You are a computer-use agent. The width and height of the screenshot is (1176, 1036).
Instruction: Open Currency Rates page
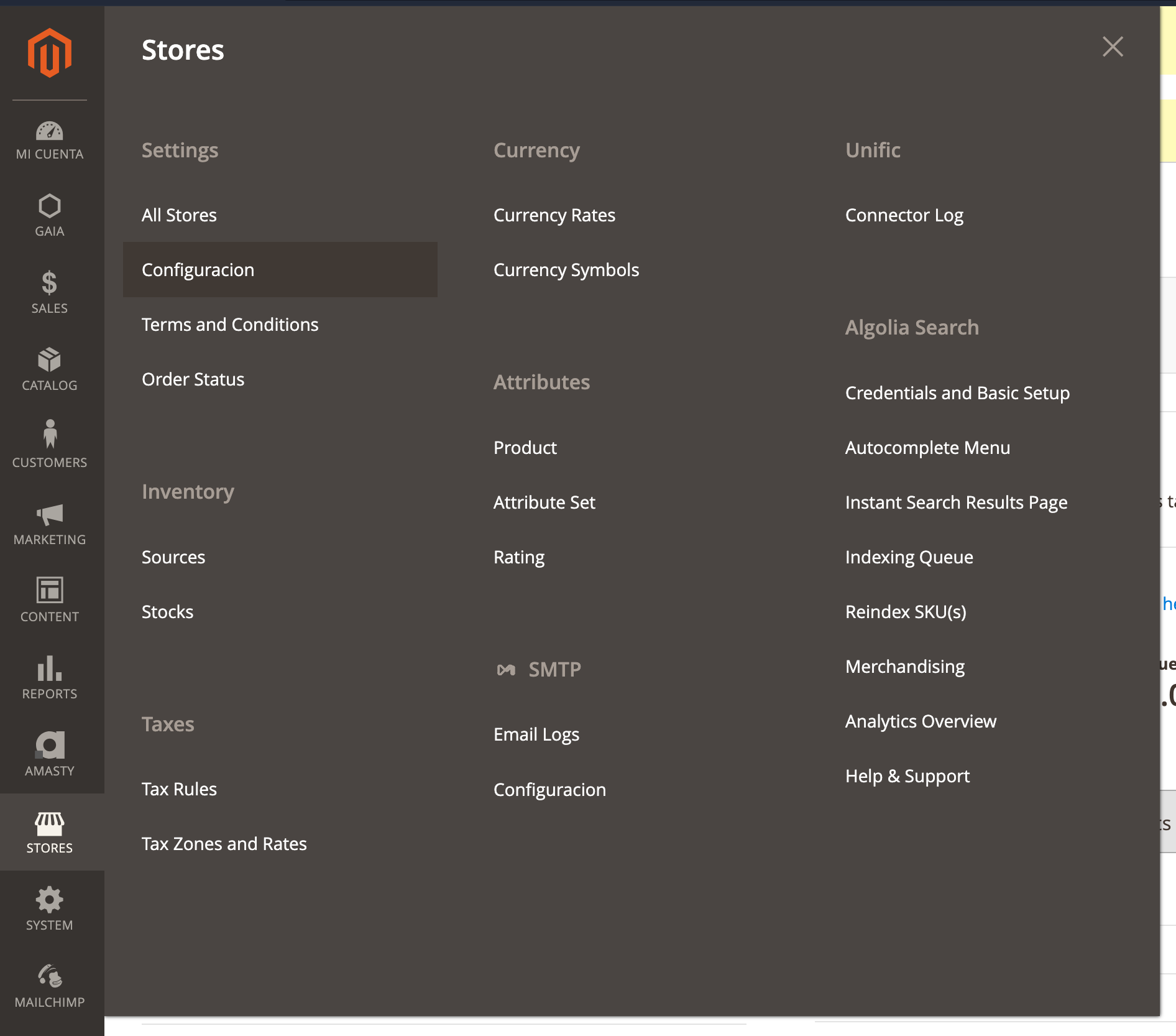554,215
